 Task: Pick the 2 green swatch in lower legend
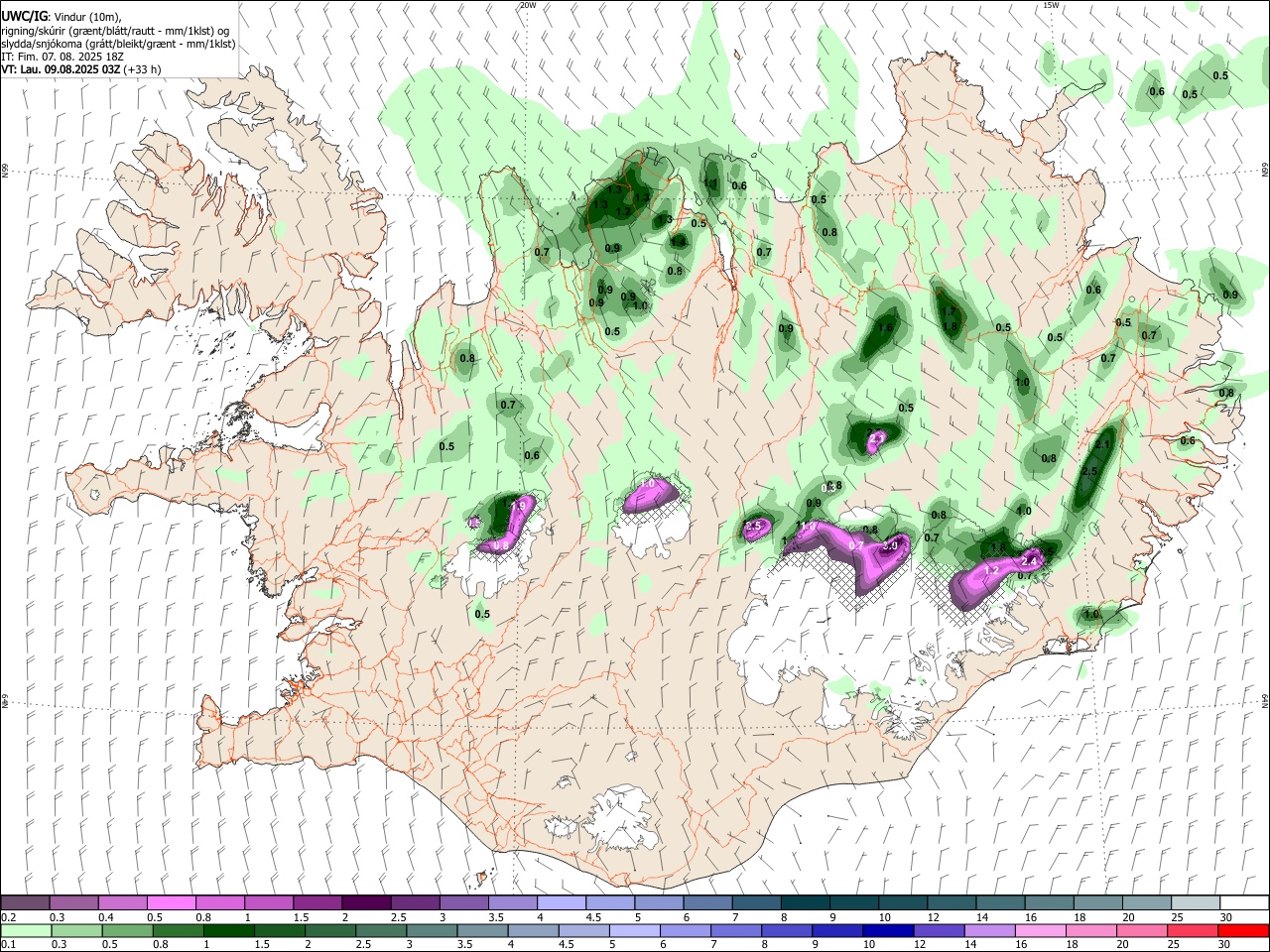[x=330, y=930]
